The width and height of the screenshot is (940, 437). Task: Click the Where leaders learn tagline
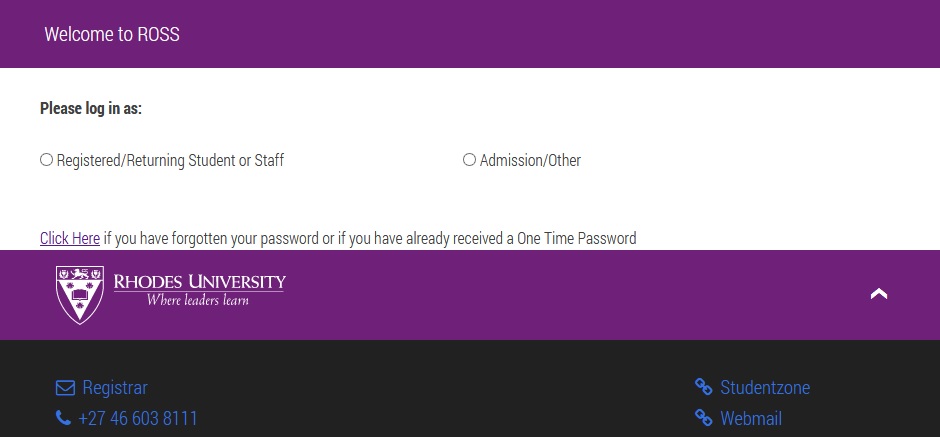[x=197, y=300]
